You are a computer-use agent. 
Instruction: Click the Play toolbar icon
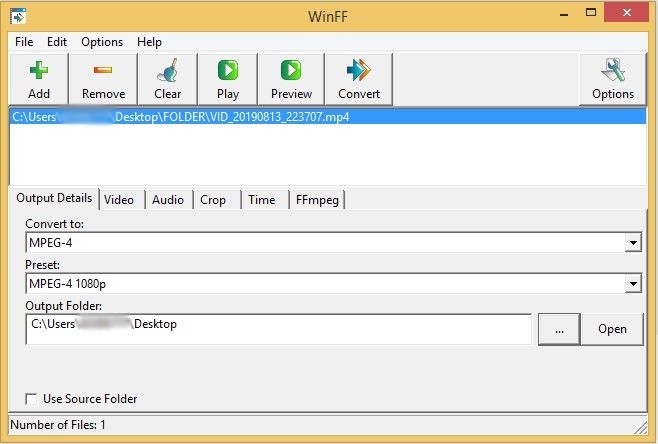pyautogui.click(x=228, y=70)
